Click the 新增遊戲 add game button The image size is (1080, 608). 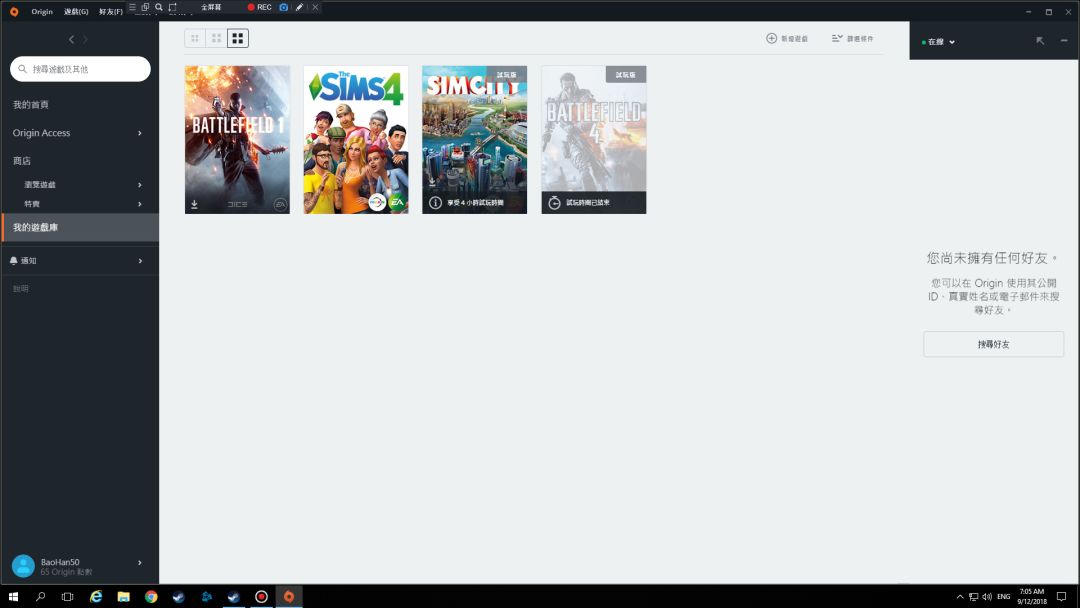[x=787, y=39]
